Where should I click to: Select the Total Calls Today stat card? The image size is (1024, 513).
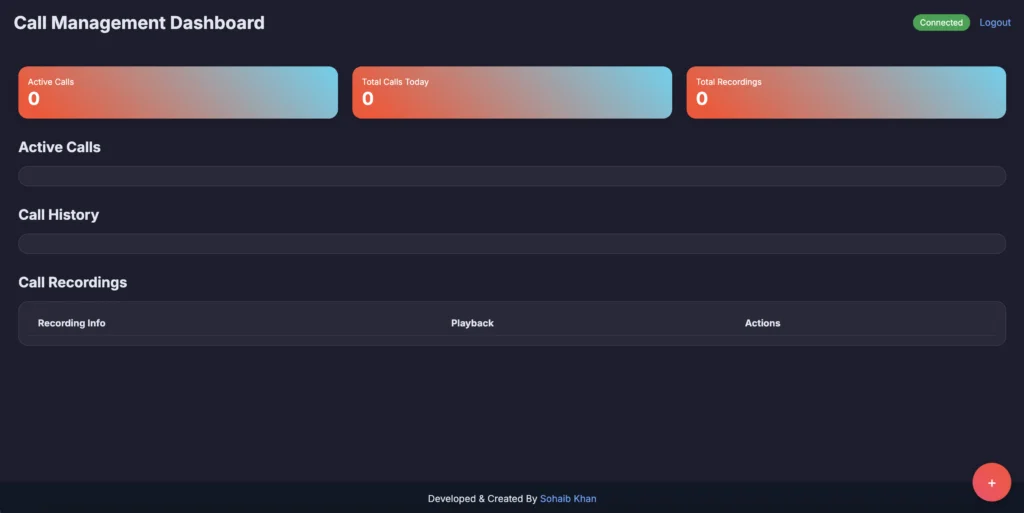pyautogui.click(x=512, y=92)
